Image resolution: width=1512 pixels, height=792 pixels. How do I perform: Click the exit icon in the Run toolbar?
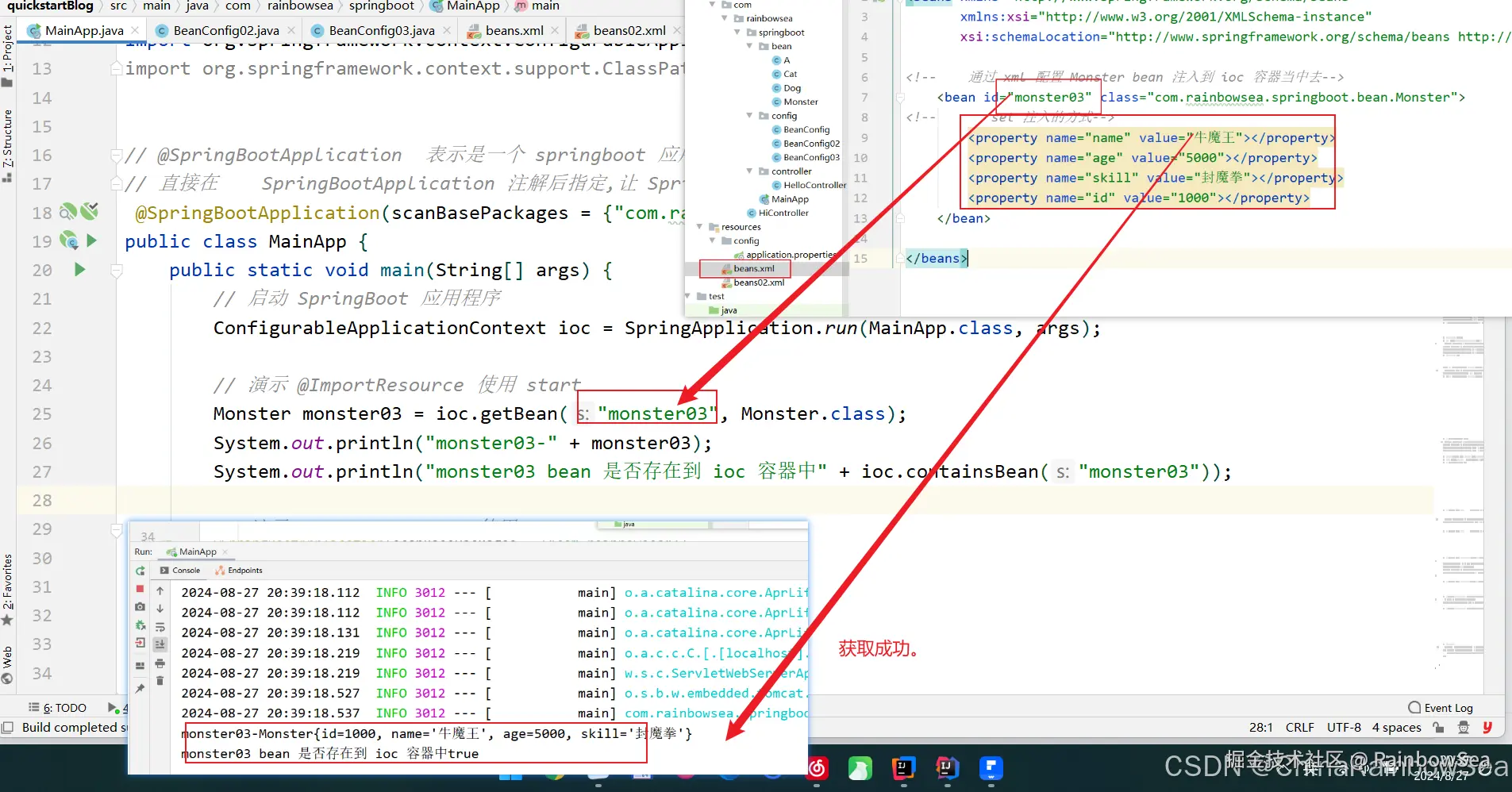point(140,643)
